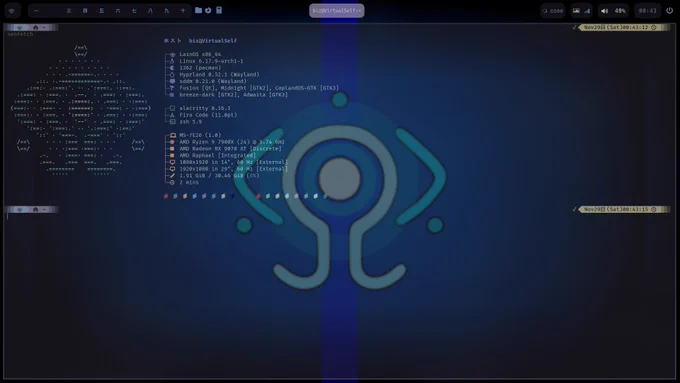Select the 'Hyprland 0.52.1 (Wayland)' line
680x383 pixels.
pyautogui.click(x=219, y=75)
